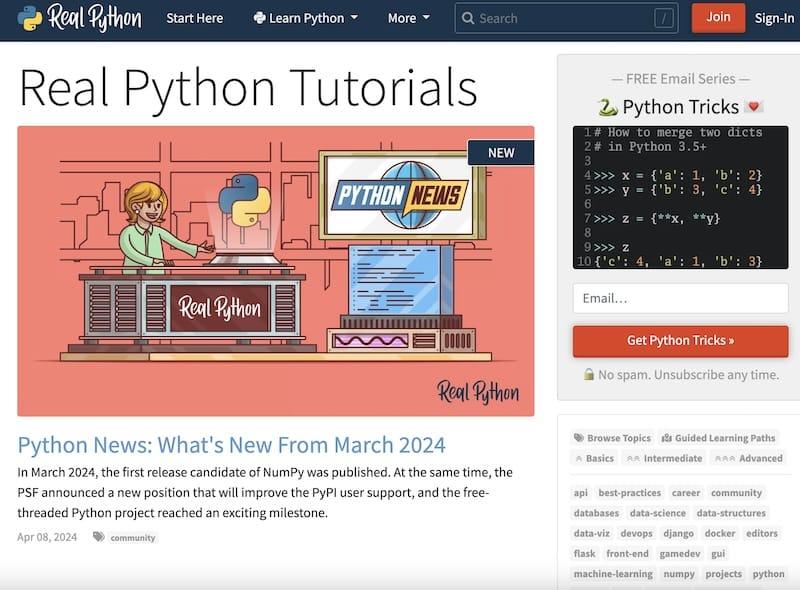Select the flask topic tag
Viewport: 800px width, 590px height.
pos(584,554)
